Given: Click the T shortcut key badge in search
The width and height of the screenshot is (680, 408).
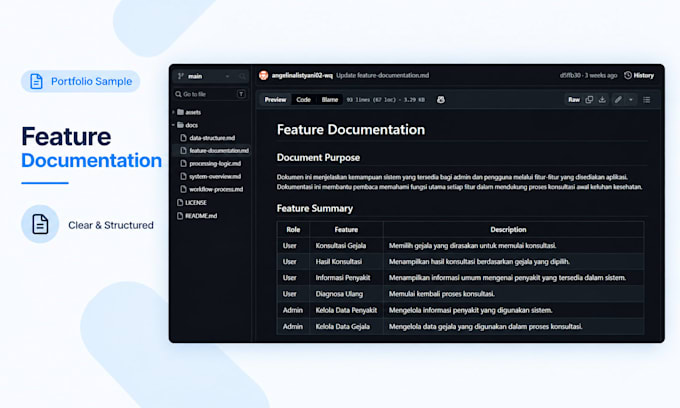Looking at the screenshot, I should (x=241, y=94).
